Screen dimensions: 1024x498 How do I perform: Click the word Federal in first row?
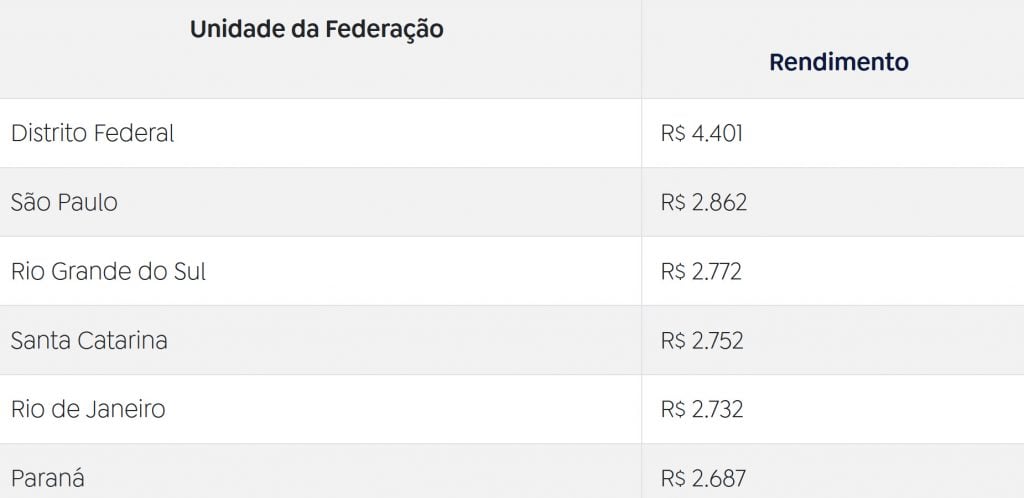[135, 133]
